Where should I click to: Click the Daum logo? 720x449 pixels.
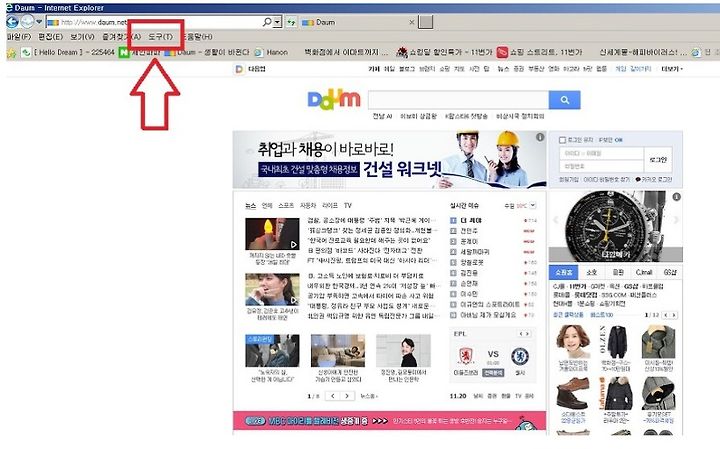click(334, 100)
